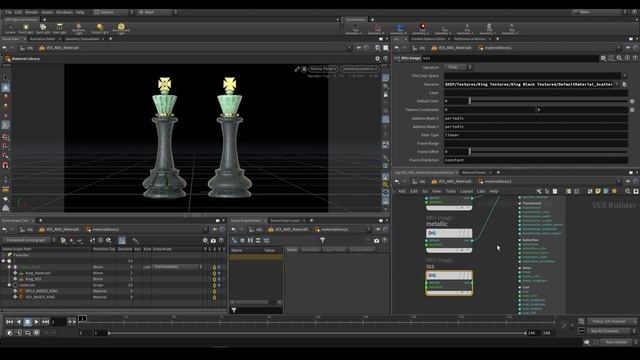Click the red magnet snapping icon in viewport sidebar

click(5, 165)
